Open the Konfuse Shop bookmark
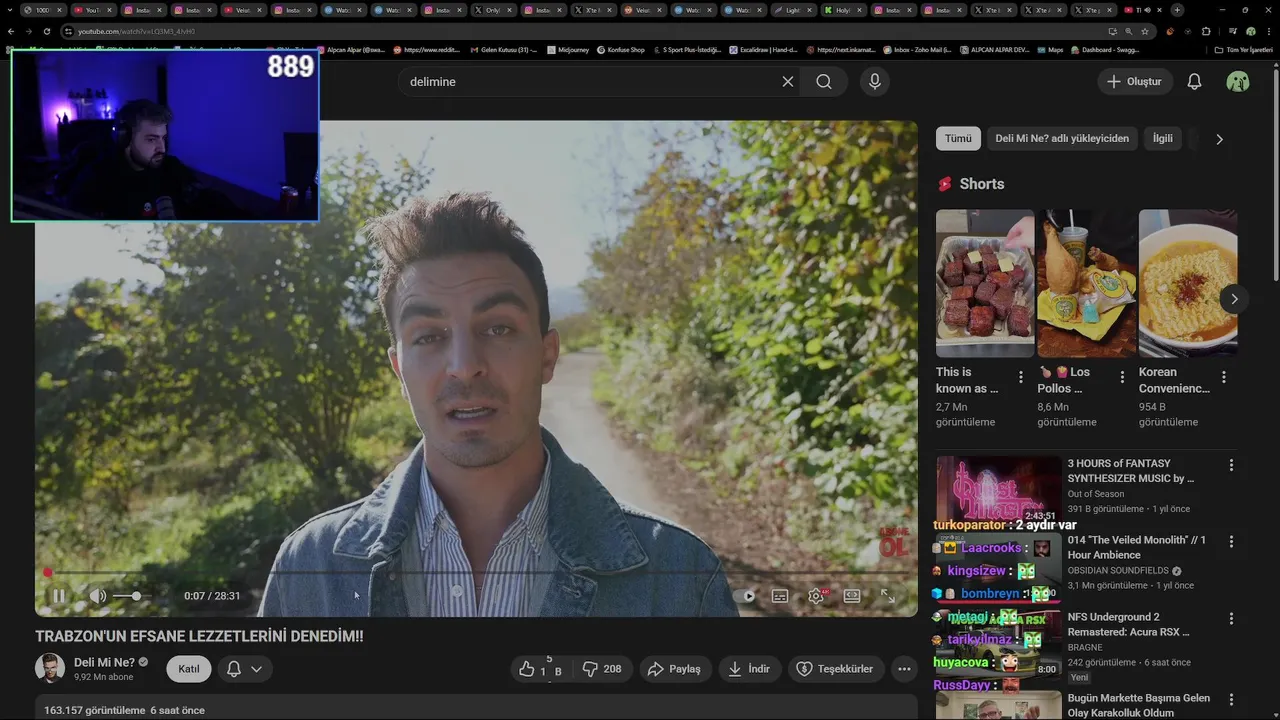 point(620,49)
